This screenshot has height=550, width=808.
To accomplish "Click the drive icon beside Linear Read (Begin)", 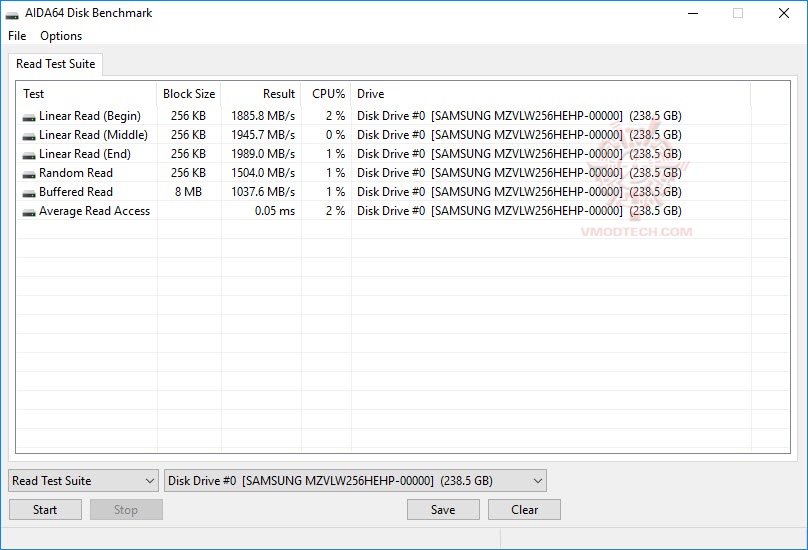I will [29, 117].
